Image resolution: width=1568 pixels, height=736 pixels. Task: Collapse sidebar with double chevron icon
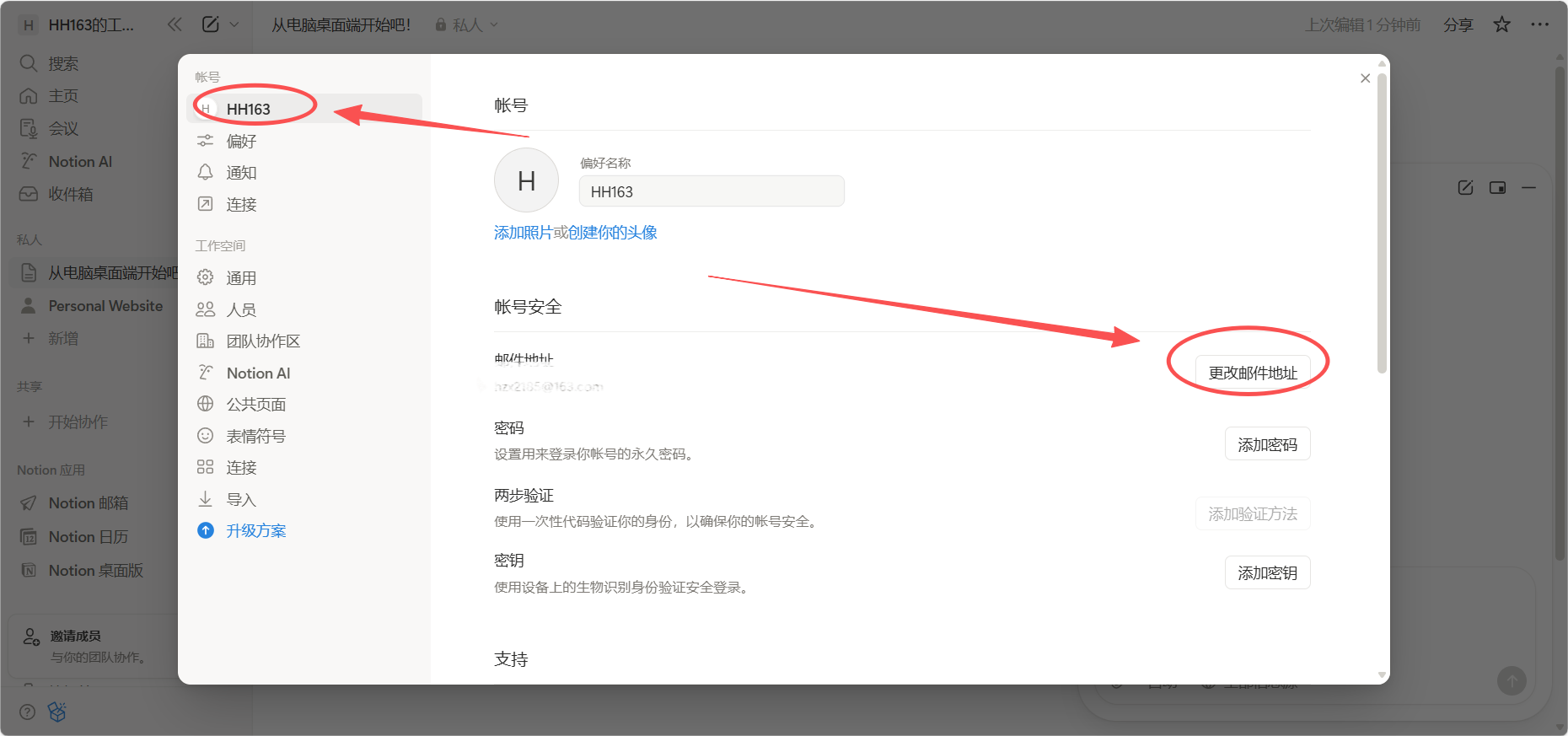175,24
